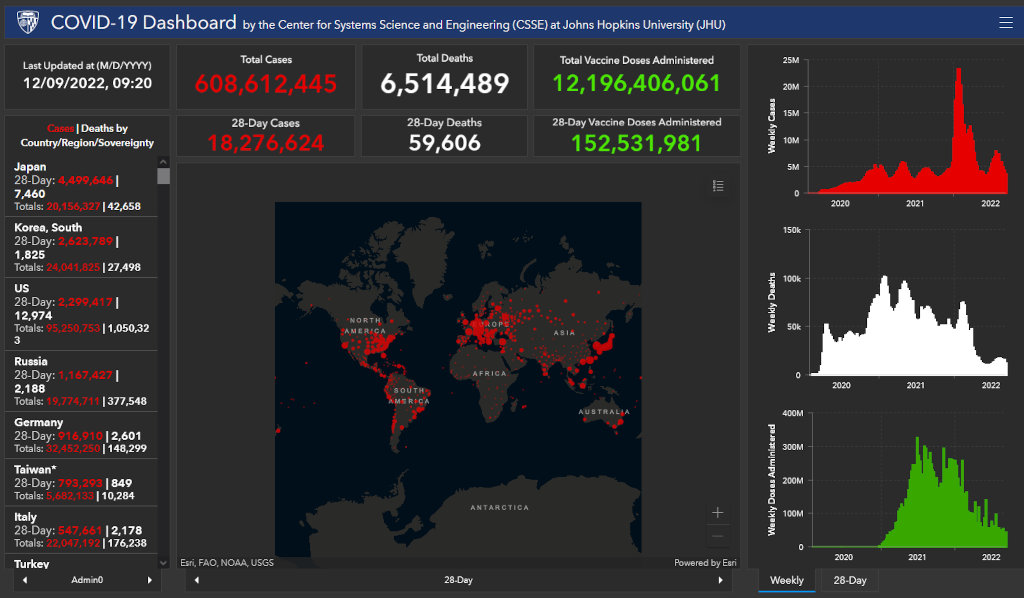Click Australia label on map
1024x598 pixels.
click(604, 412)
